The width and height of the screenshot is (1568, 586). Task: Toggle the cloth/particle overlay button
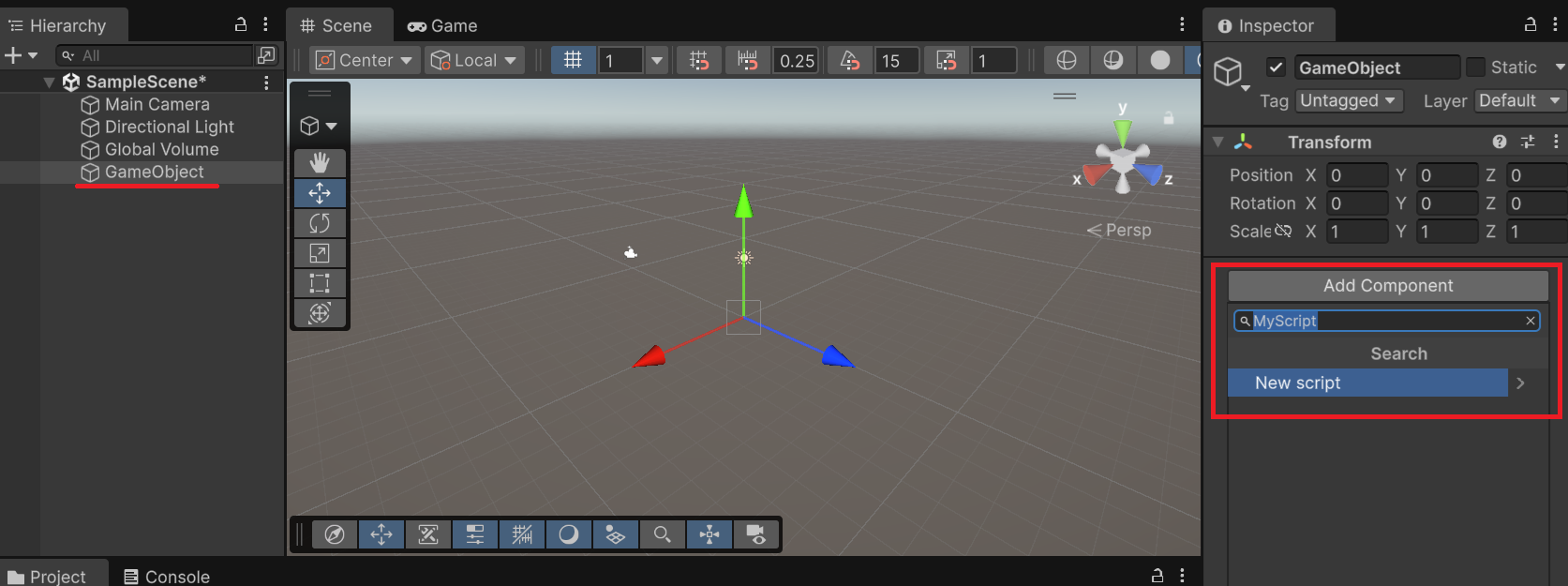click(x=616, y=534)
